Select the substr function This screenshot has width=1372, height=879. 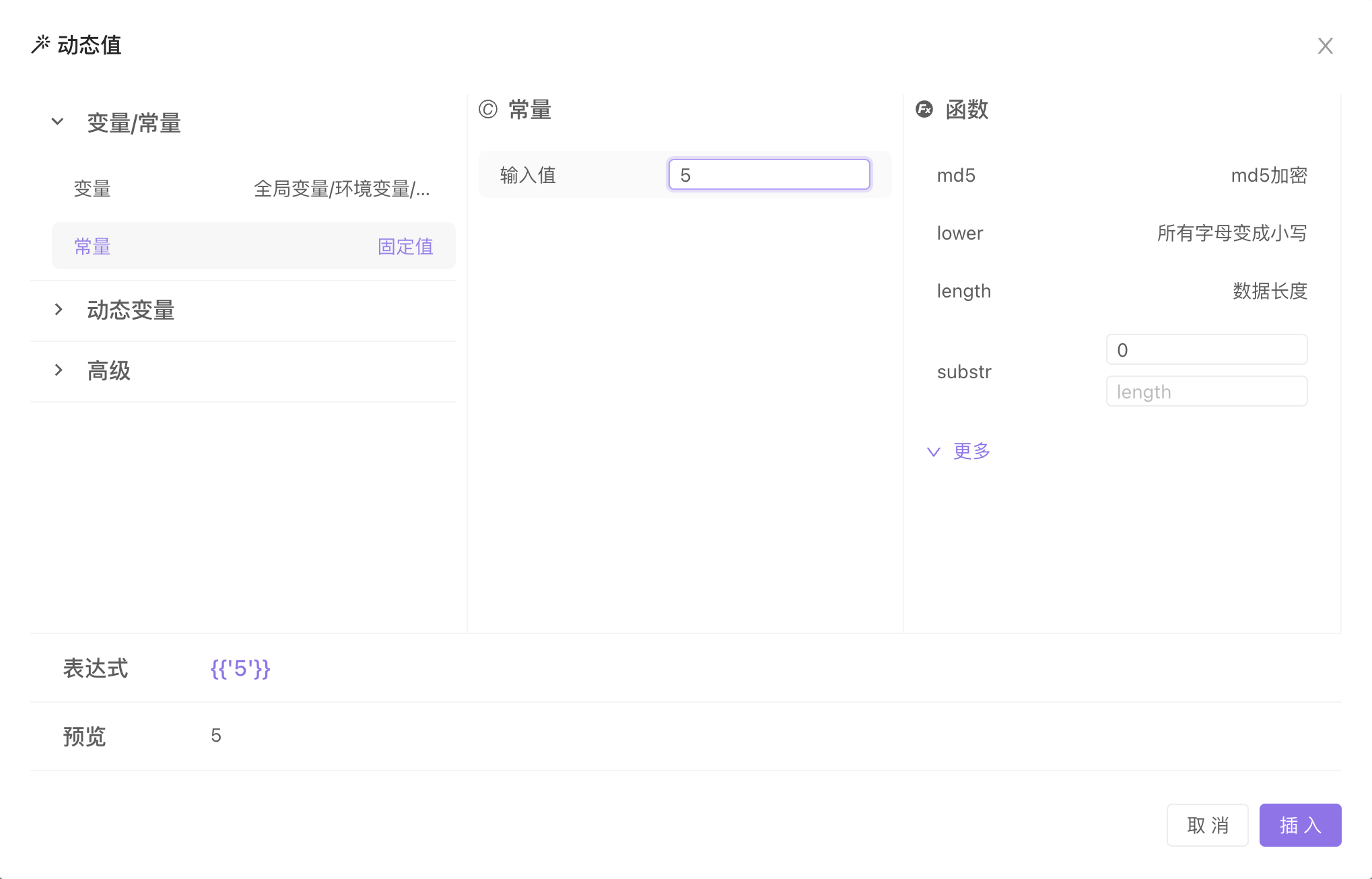click(x=964, y=372)
